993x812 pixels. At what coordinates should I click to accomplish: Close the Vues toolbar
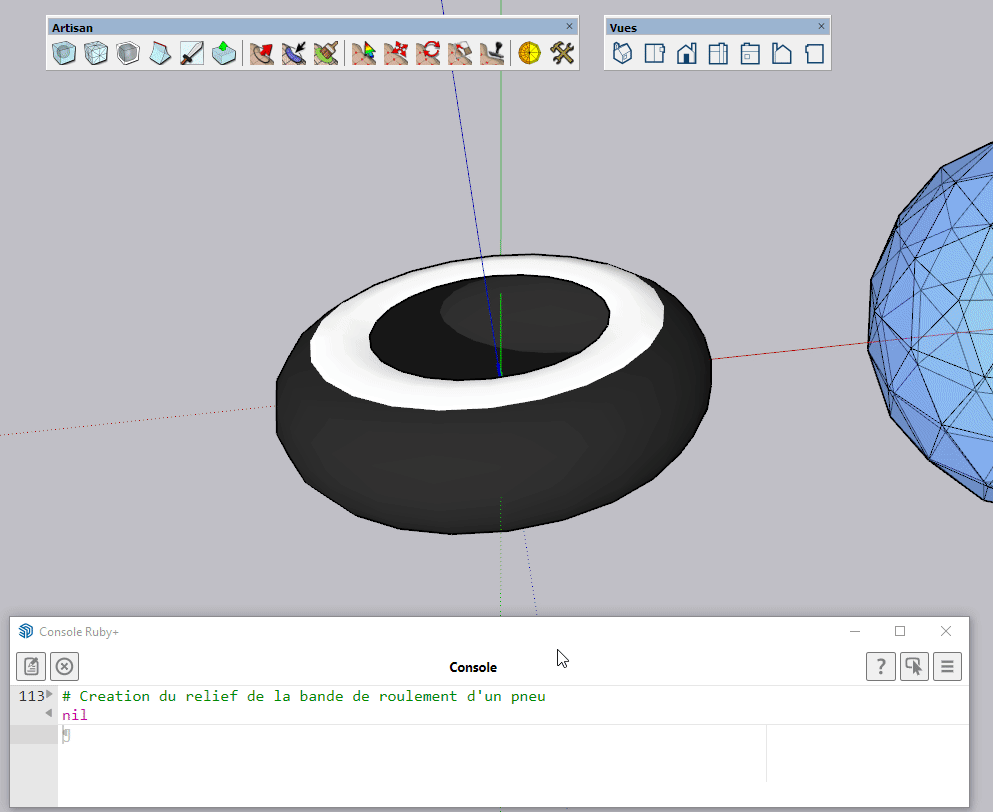[x=821, y=26]
